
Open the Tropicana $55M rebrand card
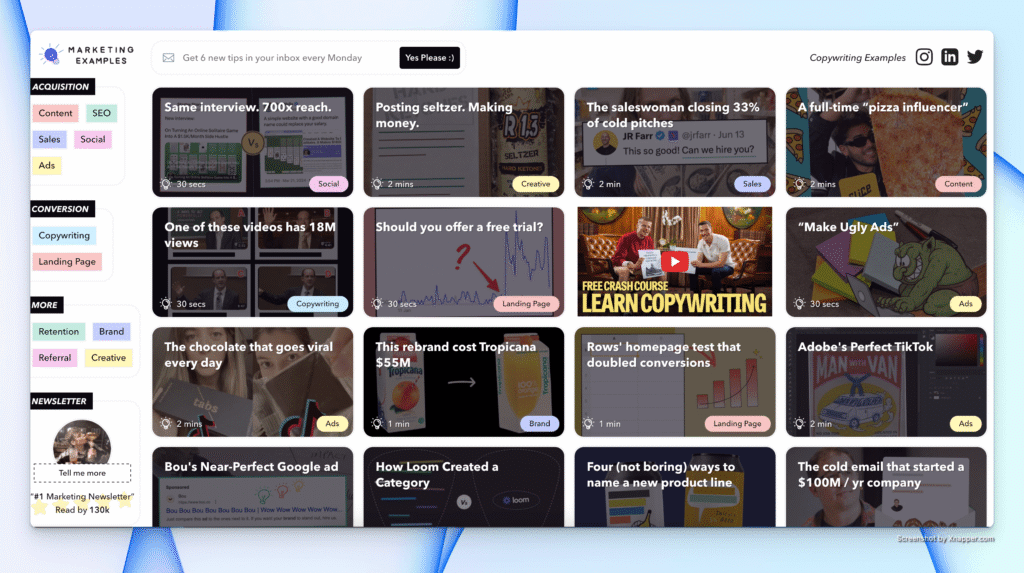click(464, 382)
